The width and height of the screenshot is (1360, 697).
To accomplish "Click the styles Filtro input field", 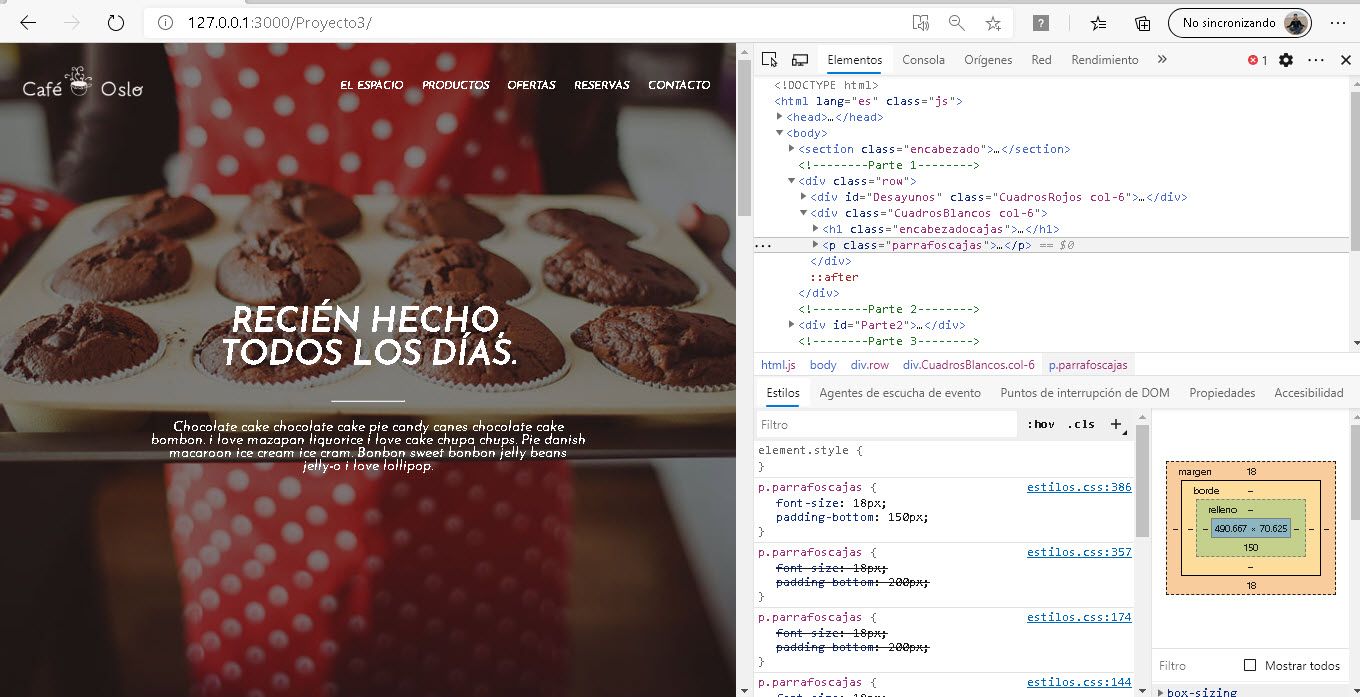I will coord(885,424).
